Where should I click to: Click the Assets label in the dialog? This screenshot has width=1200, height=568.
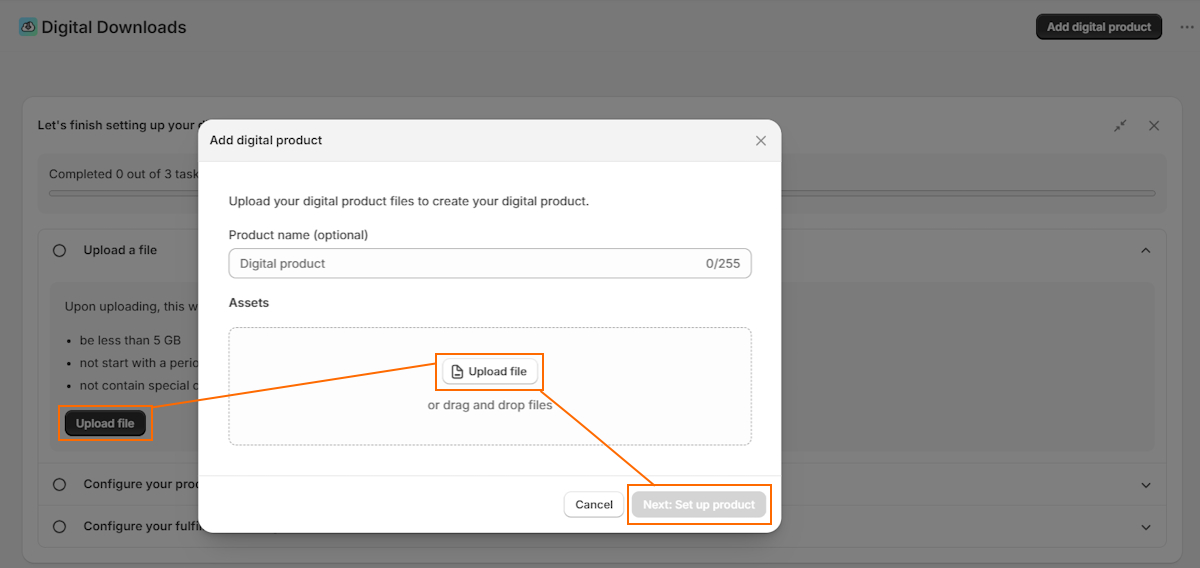point(249,302)
